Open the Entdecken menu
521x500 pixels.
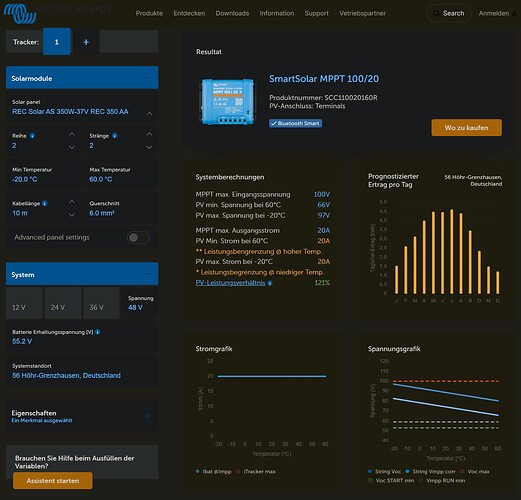pos(189,13)
